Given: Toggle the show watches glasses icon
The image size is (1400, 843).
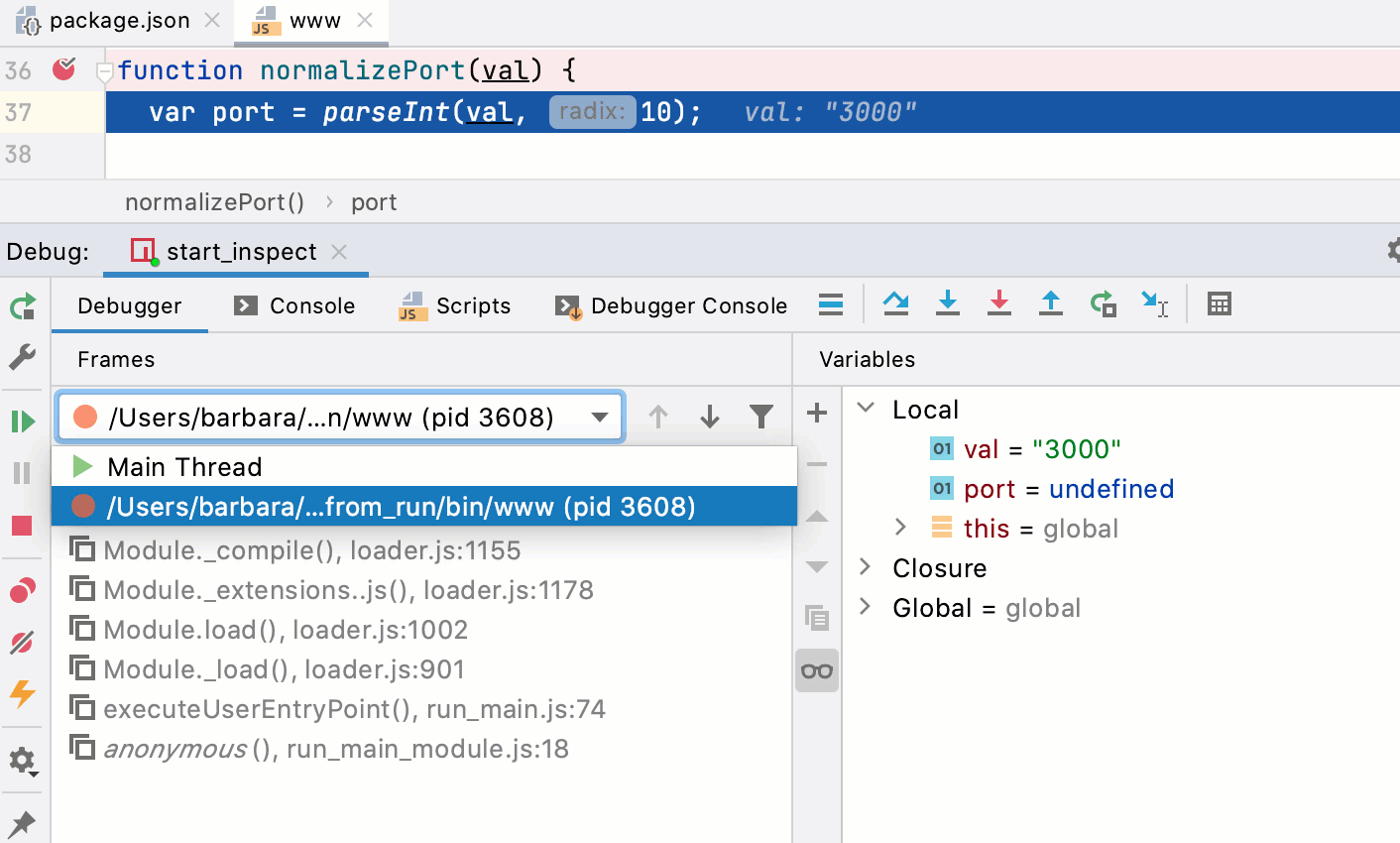Looking at the screenshot, I should (x=817, y=670).
